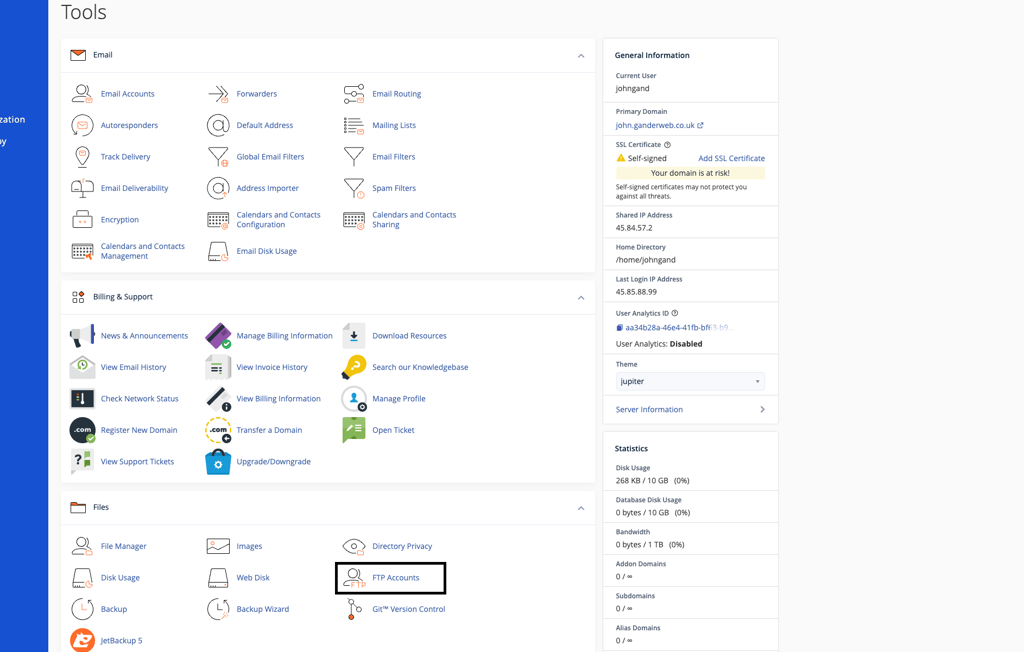Open the Backup link
Viewport: 1024px width, 652px height.
click(114, 609)
